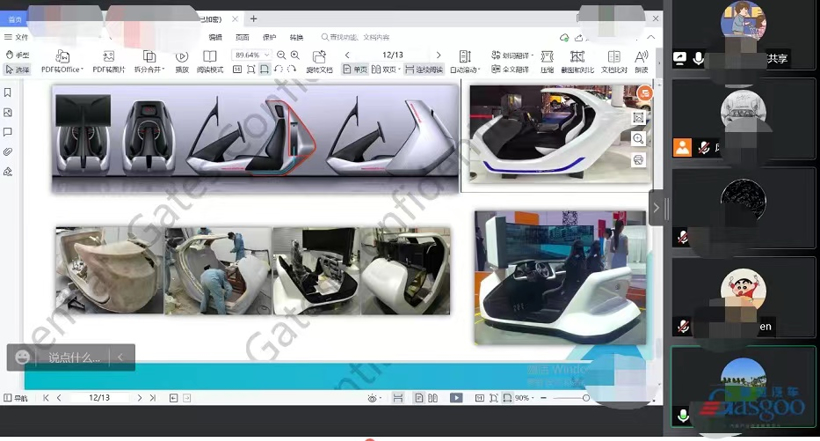Toggle single page view (单页)
Screen dimensions: 820x441
pyautogui.click(x=354, y=70)
